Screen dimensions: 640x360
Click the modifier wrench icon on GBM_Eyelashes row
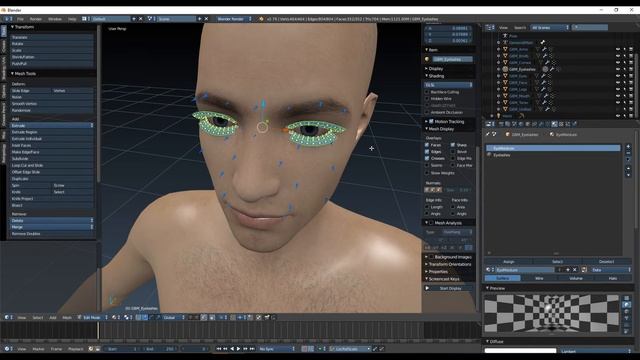coord(552,69)
